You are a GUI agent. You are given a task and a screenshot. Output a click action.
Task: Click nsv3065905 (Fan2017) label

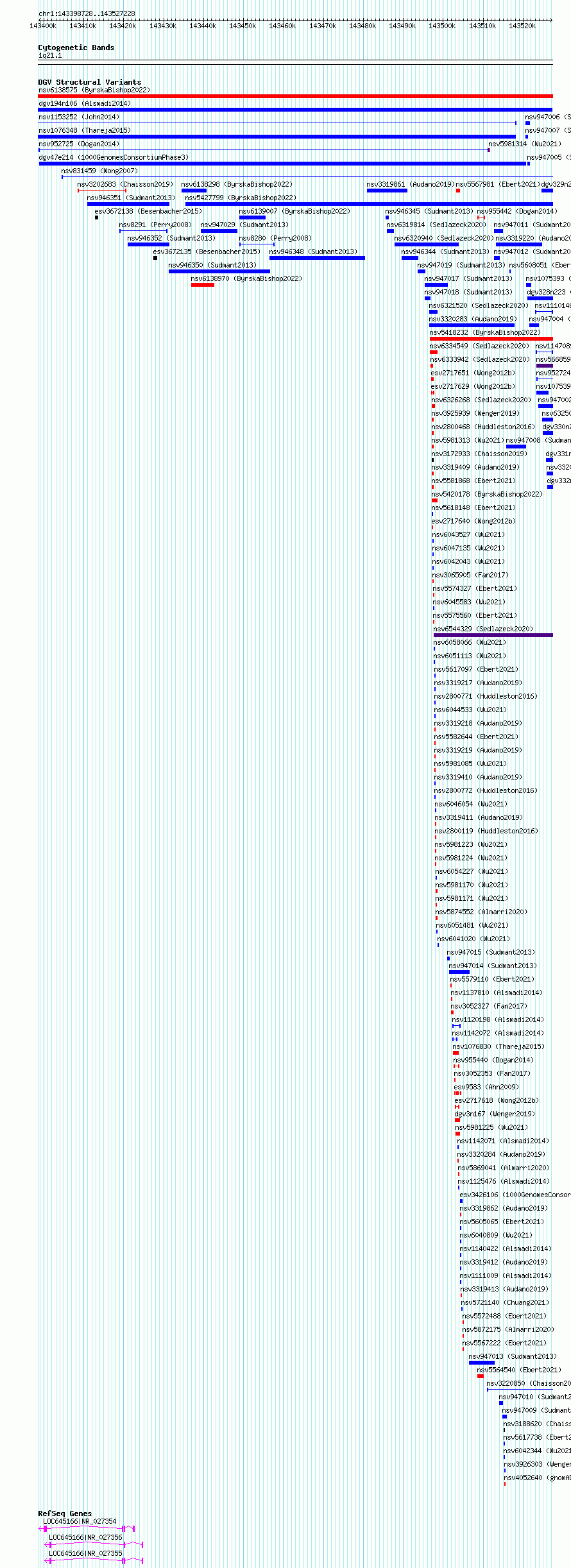470,575
